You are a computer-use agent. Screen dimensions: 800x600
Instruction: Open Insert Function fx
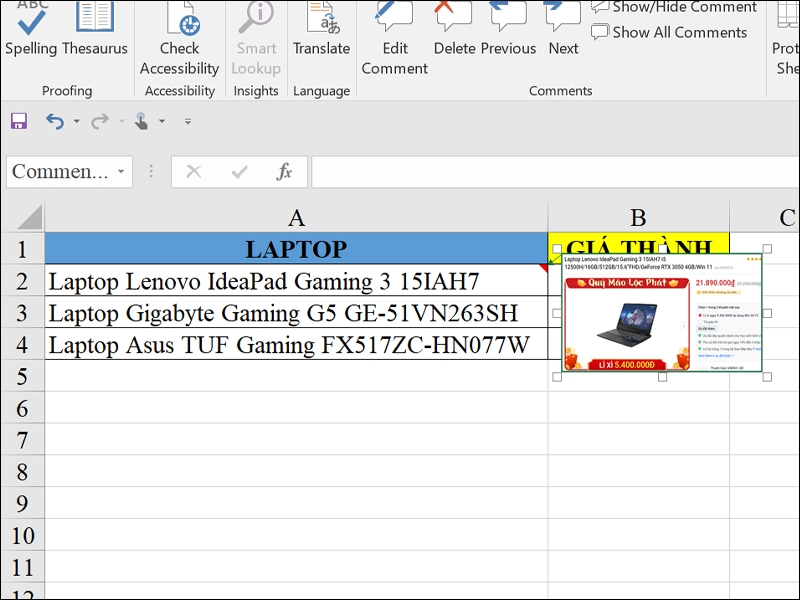click(x=284, y=171)
